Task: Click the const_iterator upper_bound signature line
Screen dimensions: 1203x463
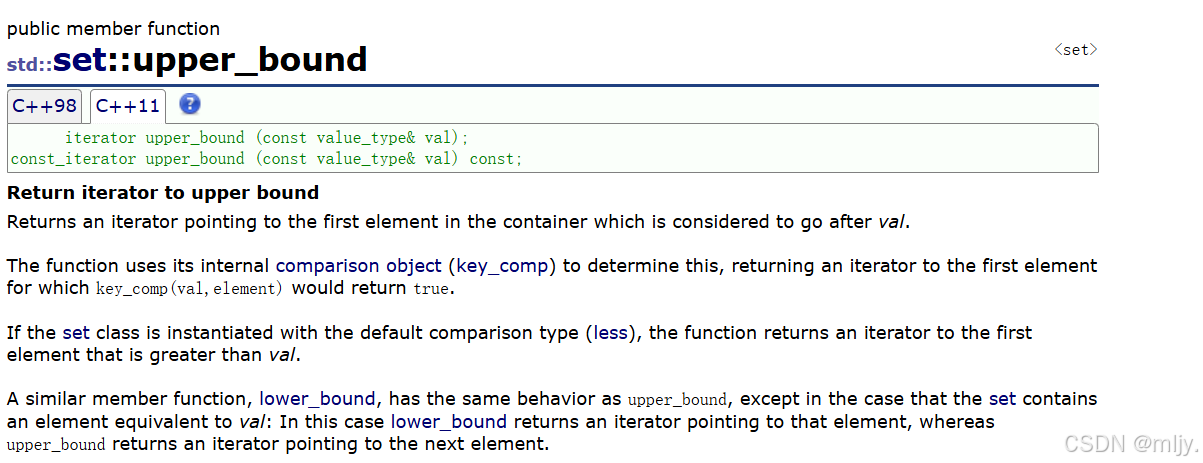Action: [266, 158]
